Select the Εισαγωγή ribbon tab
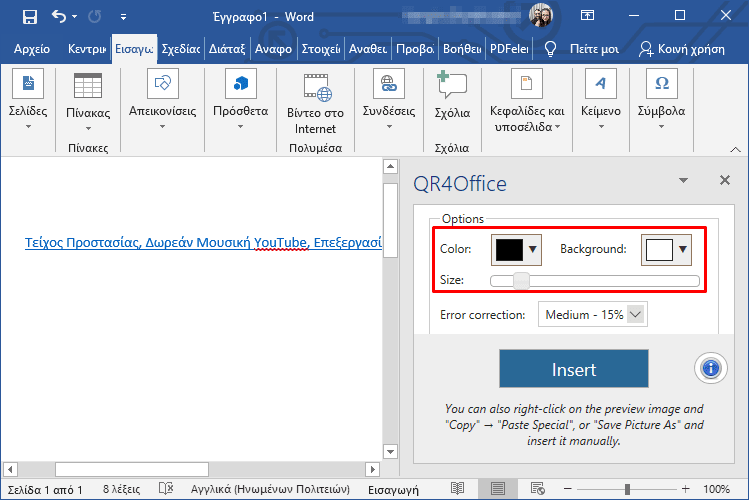The width and height of the screenshot is (749, 500). [x=134, y=49]
